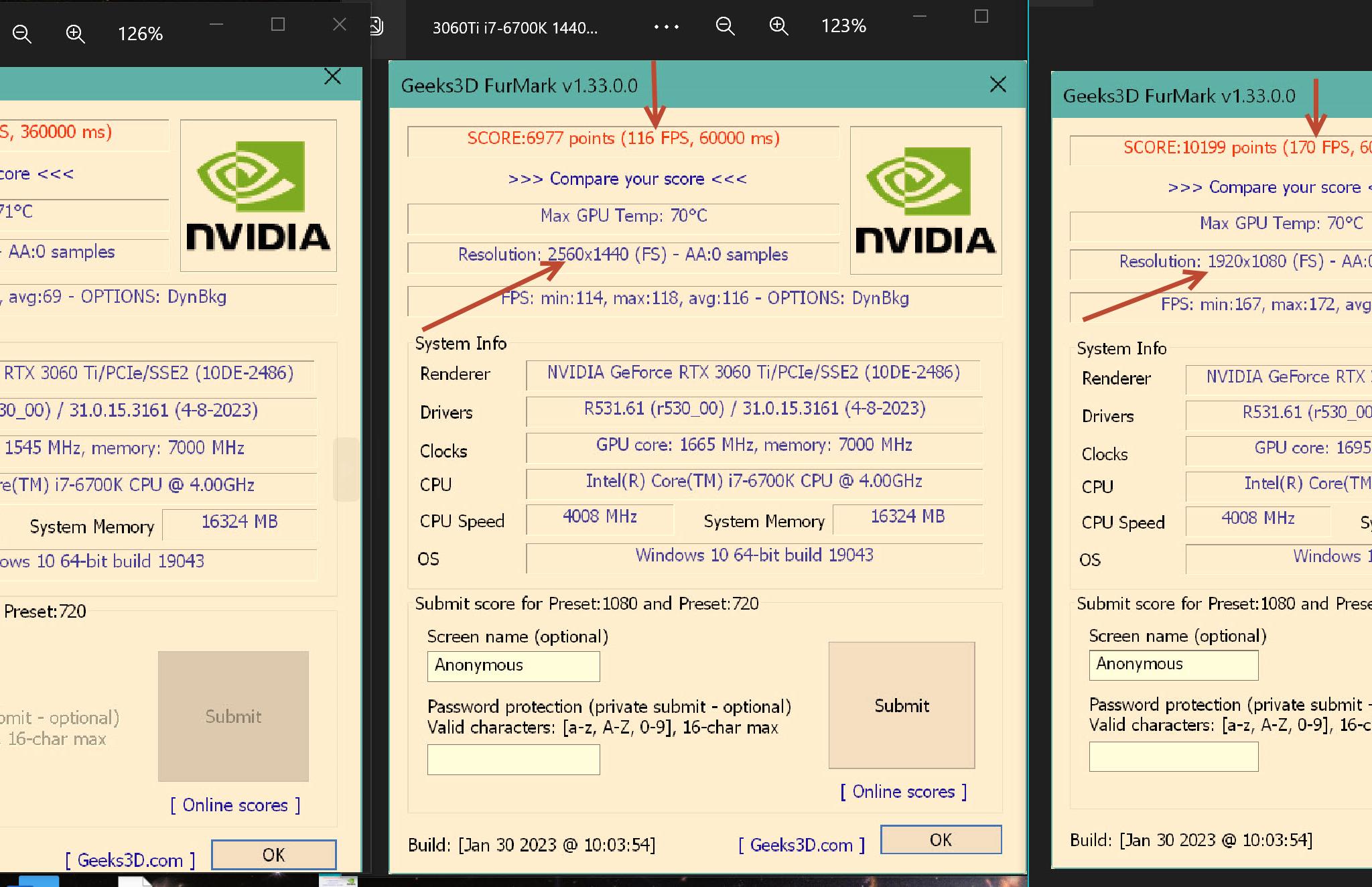Viewport: 1372px width, 887px height.
Task: Click zoom out icon beside 126%
Action: click(x=22, y=34)
